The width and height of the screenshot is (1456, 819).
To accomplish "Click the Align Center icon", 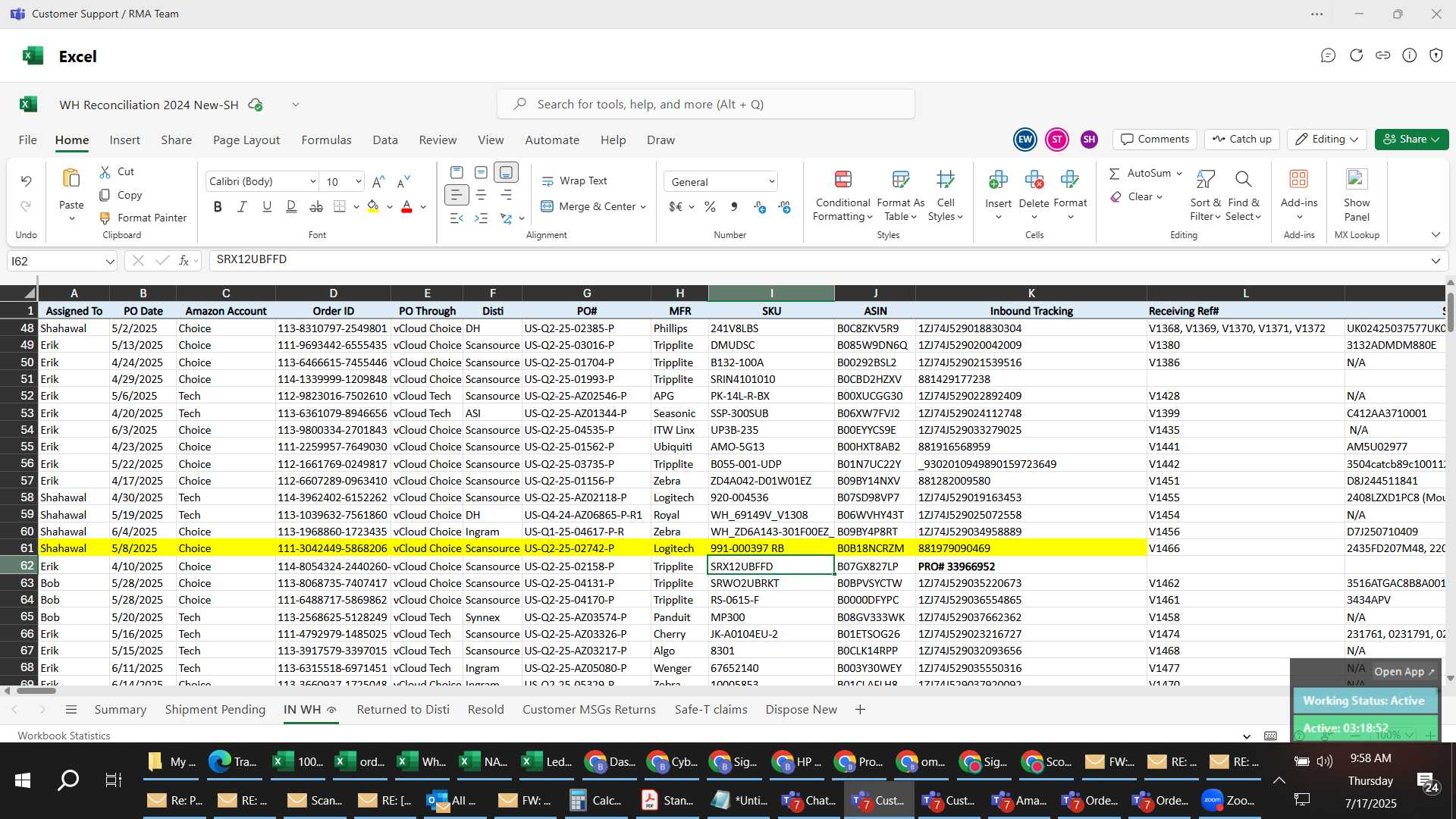I will tap(481, 196).
